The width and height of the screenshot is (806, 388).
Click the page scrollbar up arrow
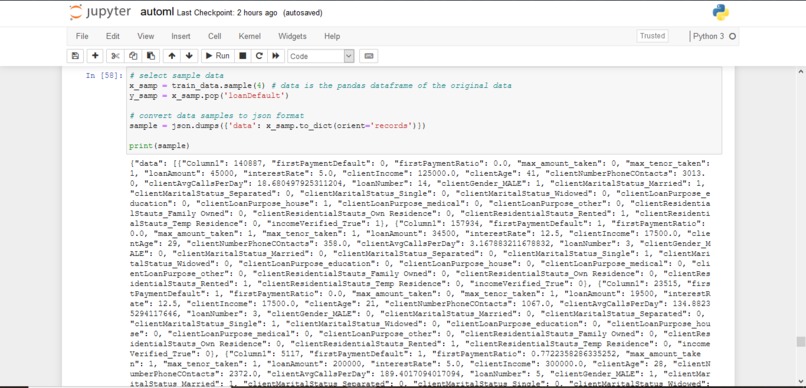(800, 72)
